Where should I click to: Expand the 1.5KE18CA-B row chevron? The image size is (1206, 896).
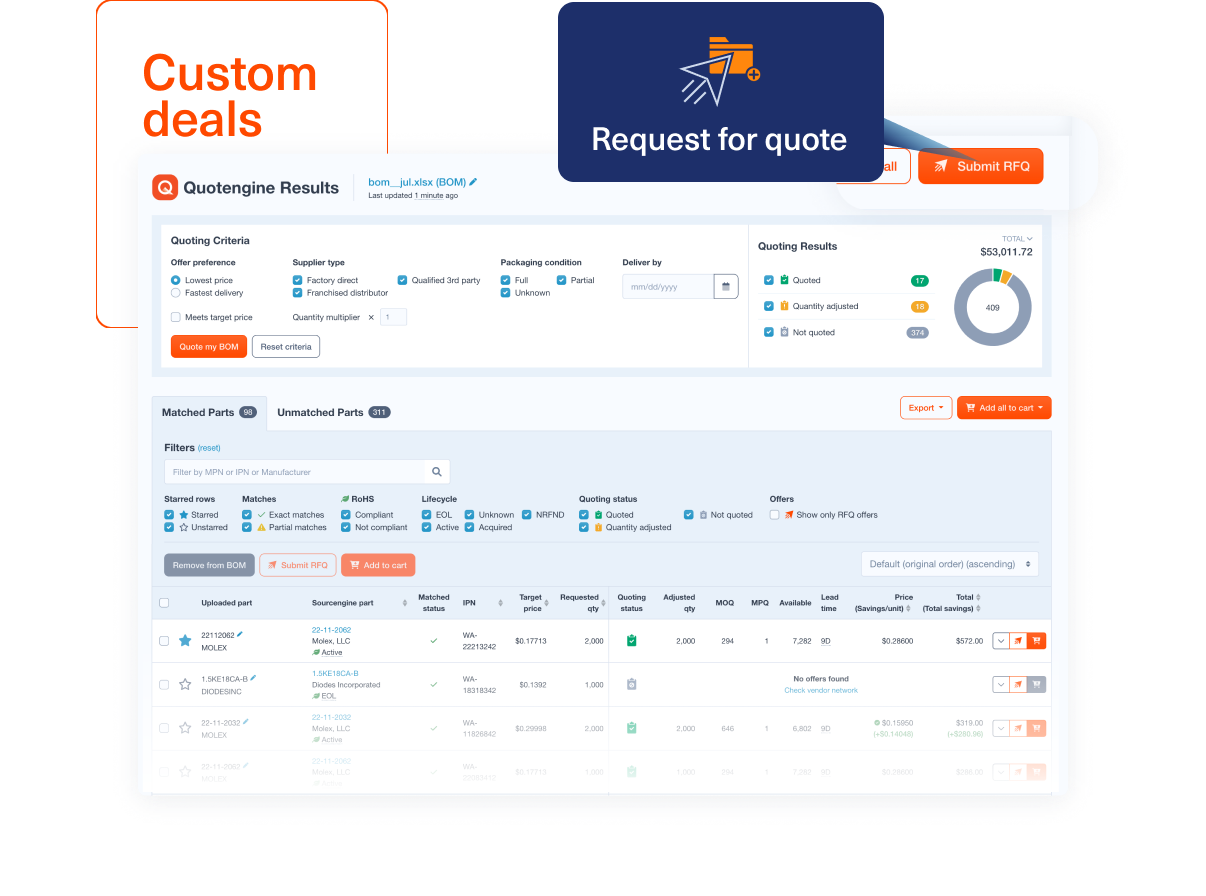[x=1001, y=685]
